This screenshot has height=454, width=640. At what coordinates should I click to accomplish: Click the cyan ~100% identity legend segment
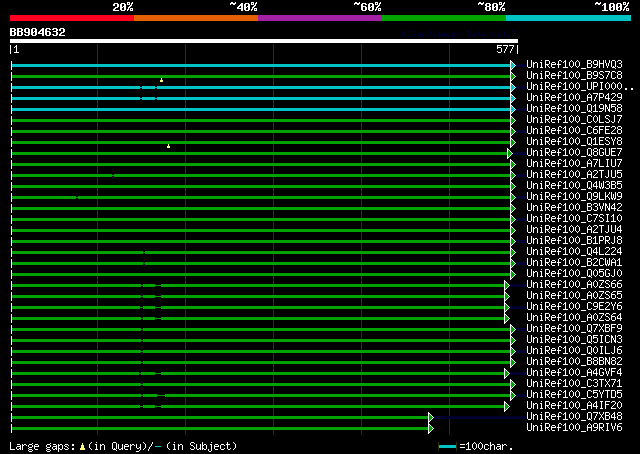pos(567,18)
